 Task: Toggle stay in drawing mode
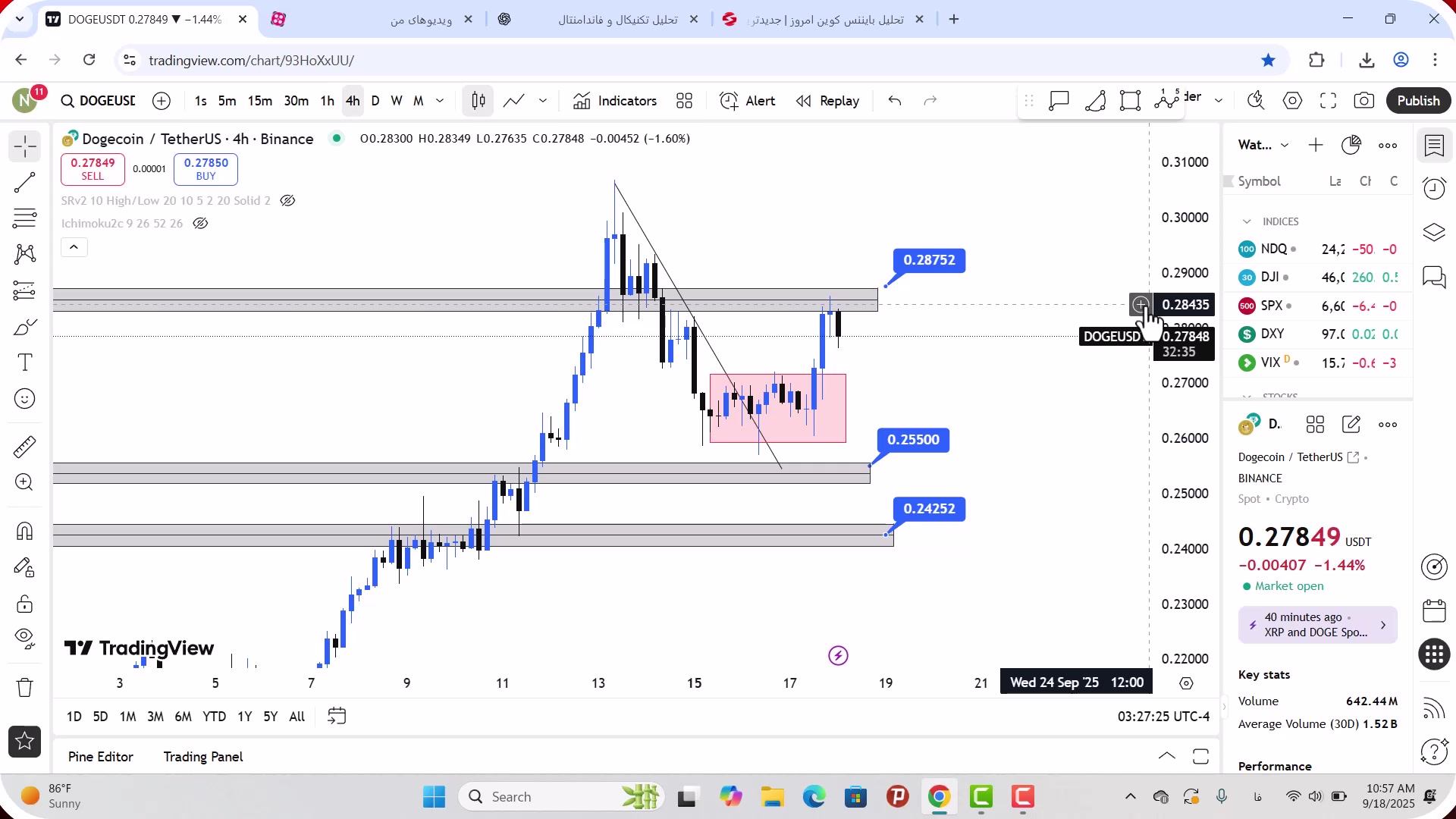[x=25, y=567]
